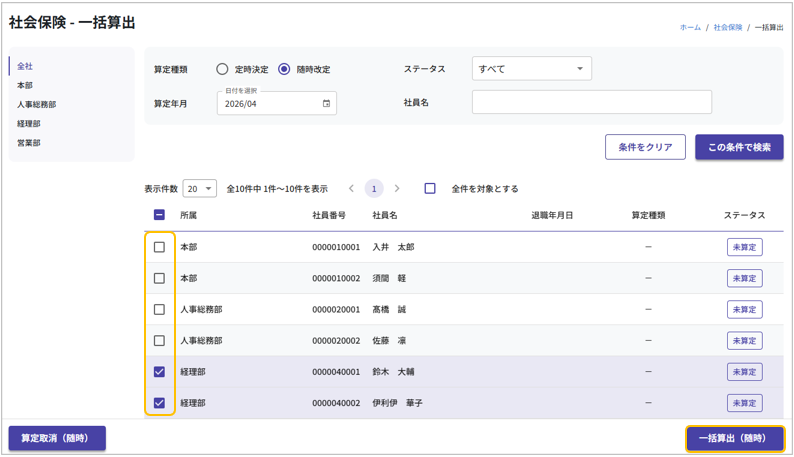Viewport: 794px width, 457px height.
Task: Click into the 社員名 text field
Action: (x=591, y=102)
